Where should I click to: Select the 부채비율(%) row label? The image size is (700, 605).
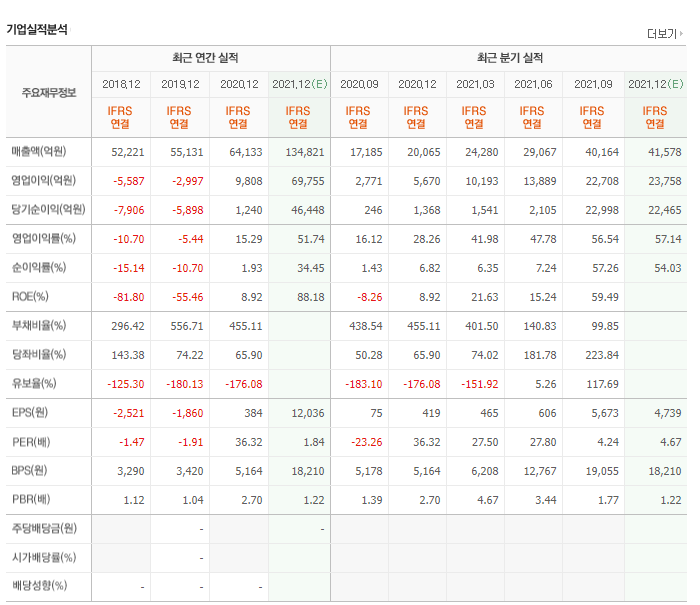click(x=39, y=325)
